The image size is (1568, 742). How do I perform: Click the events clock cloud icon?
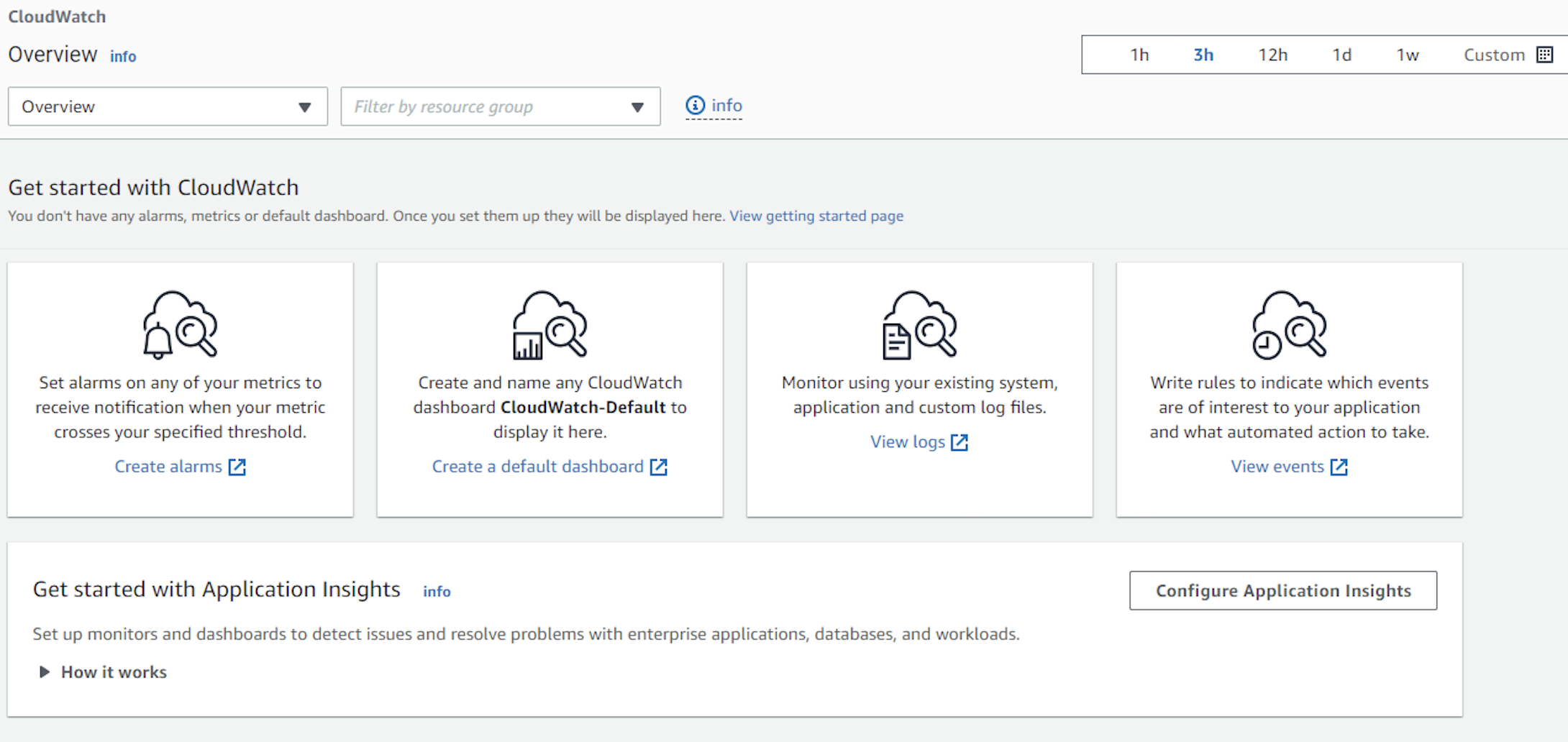tap(1289, 324)
